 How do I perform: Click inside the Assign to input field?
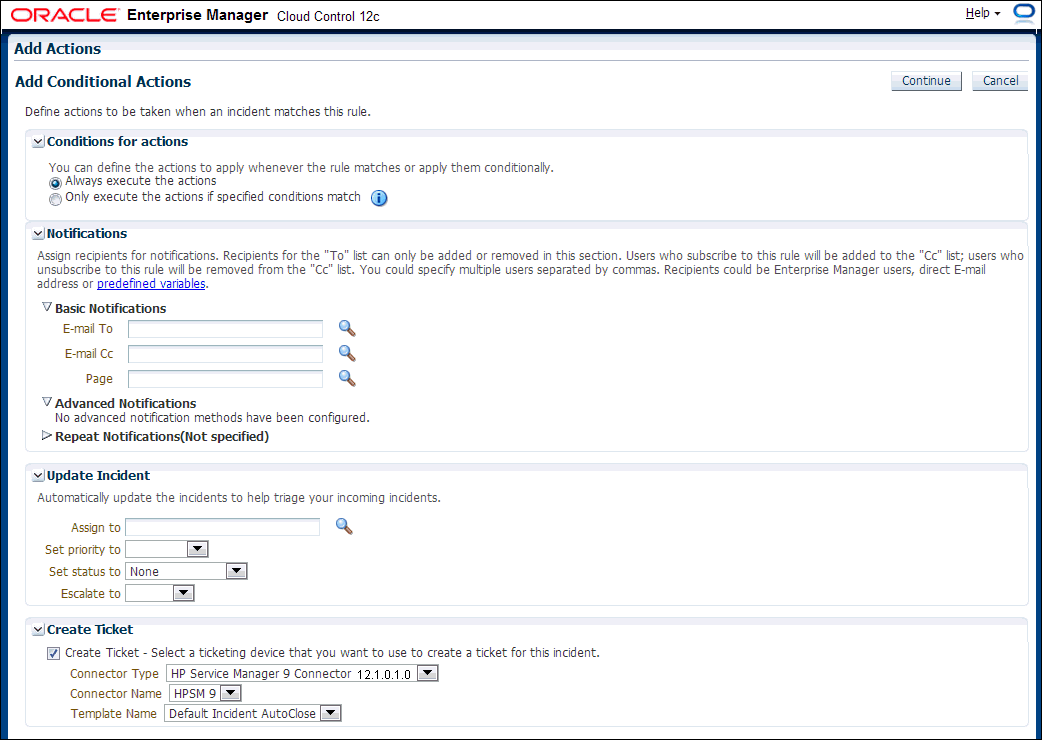pos(222,526)
